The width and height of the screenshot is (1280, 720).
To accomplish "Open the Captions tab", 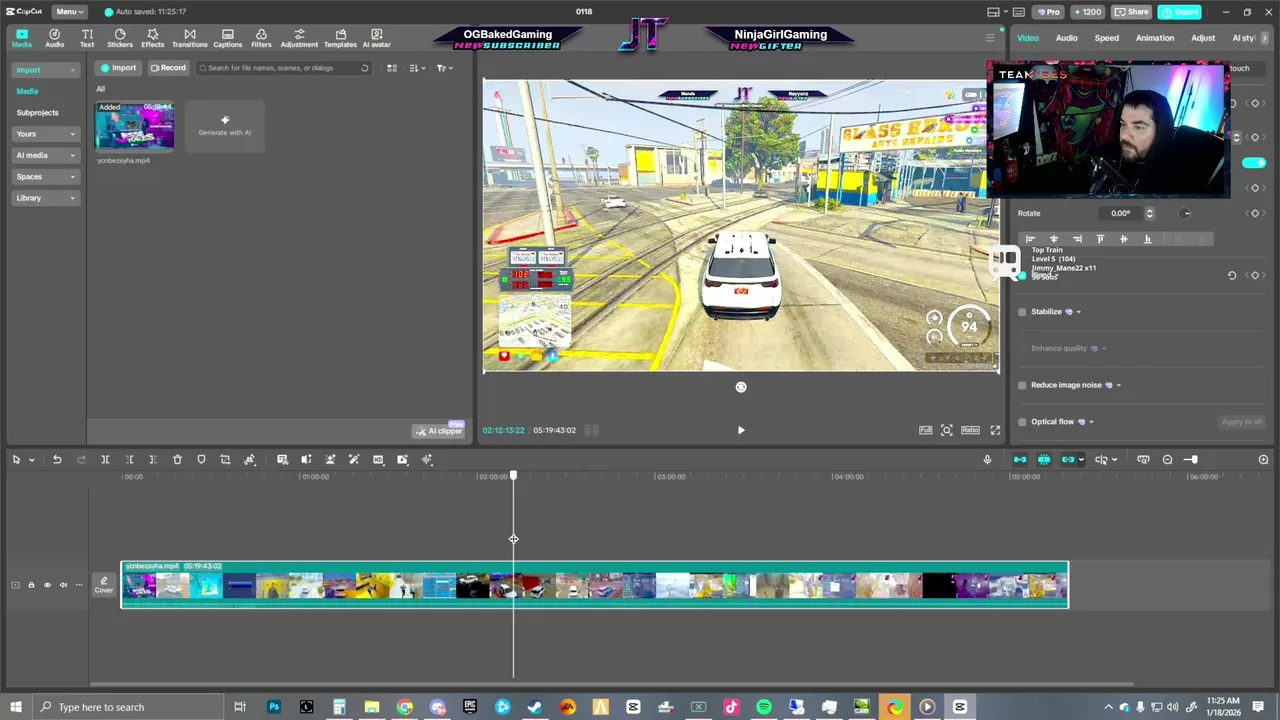I will coord(227,38).
